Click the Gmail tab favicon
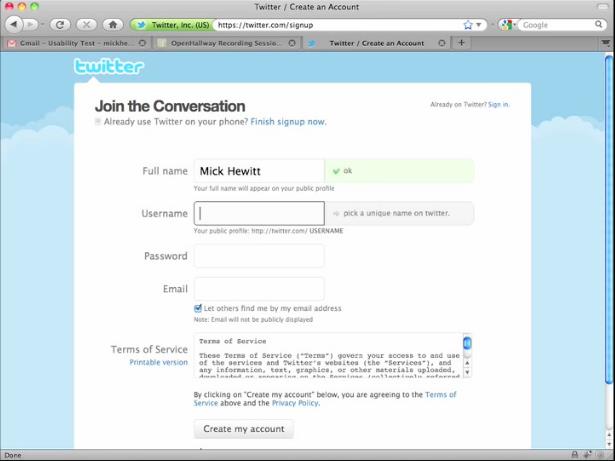This screenshot has width=615, height=461. tap(12, 43)
